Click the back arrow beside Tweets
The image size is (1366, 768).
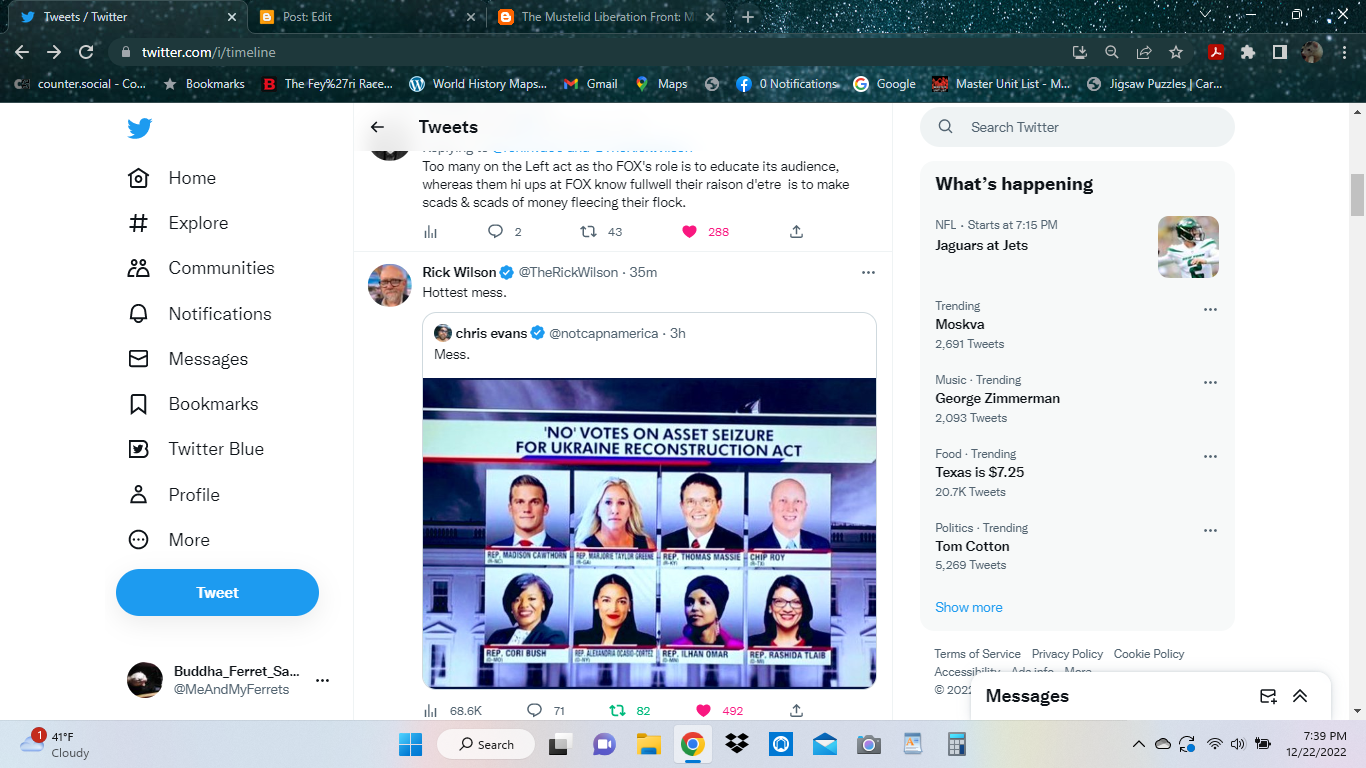[377, 127]
